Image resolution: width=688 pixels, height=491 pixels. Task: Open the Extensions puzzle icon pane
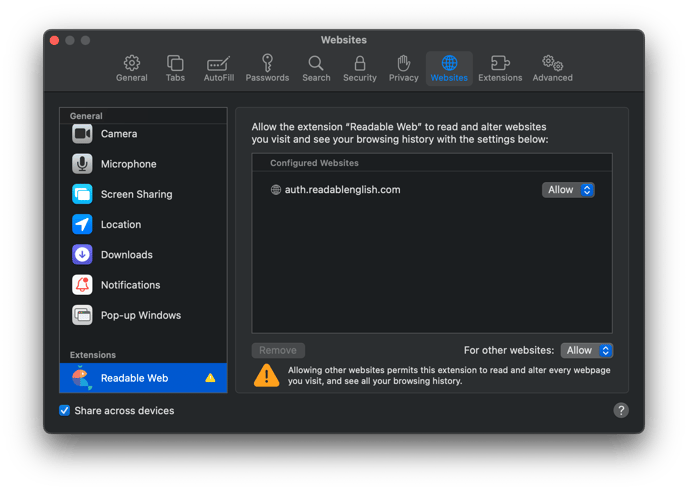(x=500, y=68)
